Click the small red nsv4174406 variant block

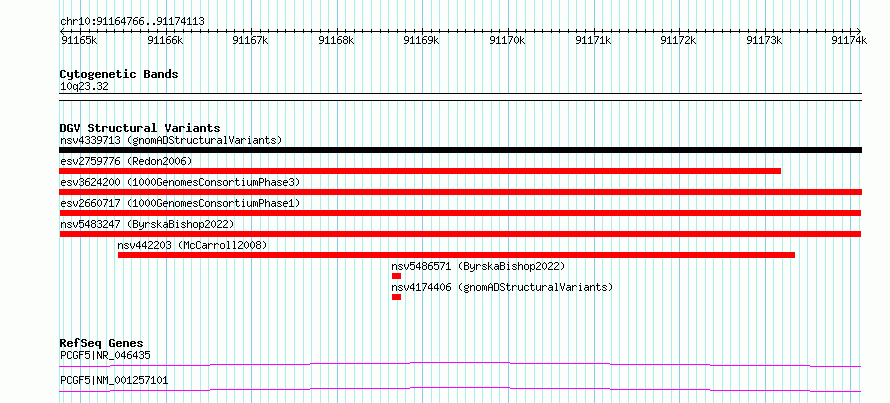(396, 297)
